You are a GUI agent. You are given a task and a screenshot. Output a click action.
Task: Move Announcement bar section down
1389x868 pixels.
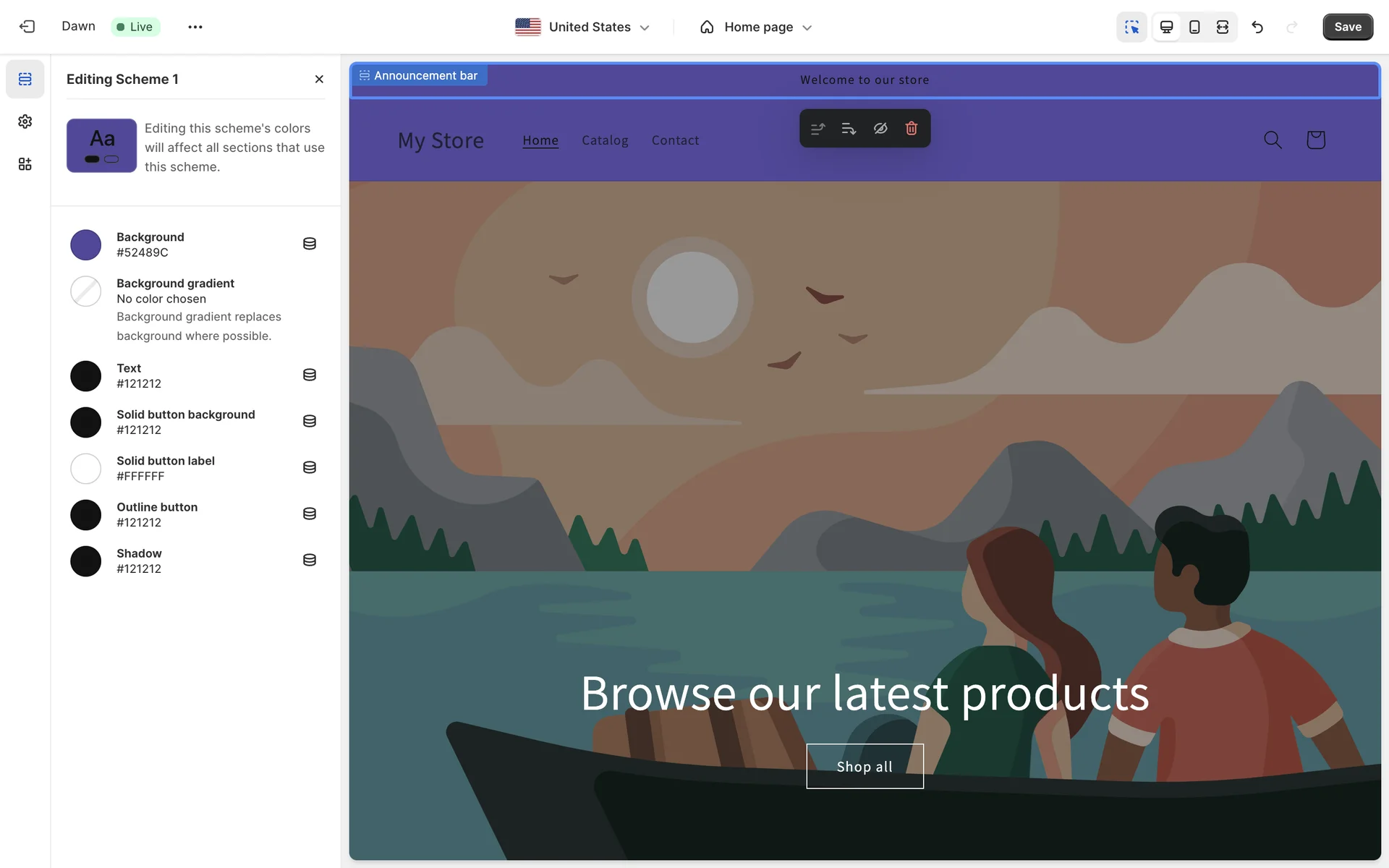coord(849,129)
